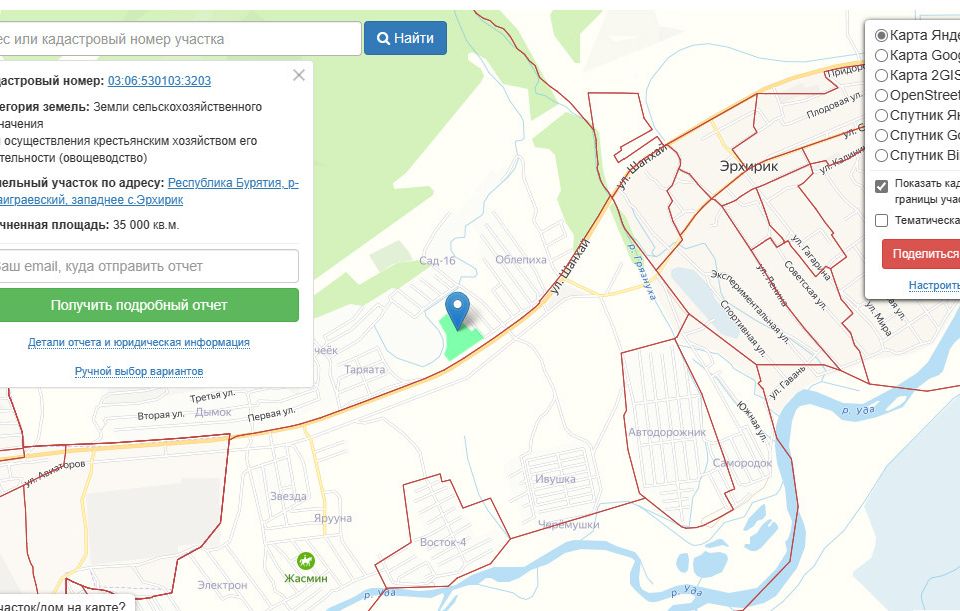
Task: Switch to the Спутник Google satellite view
Action: pos(881,135)
